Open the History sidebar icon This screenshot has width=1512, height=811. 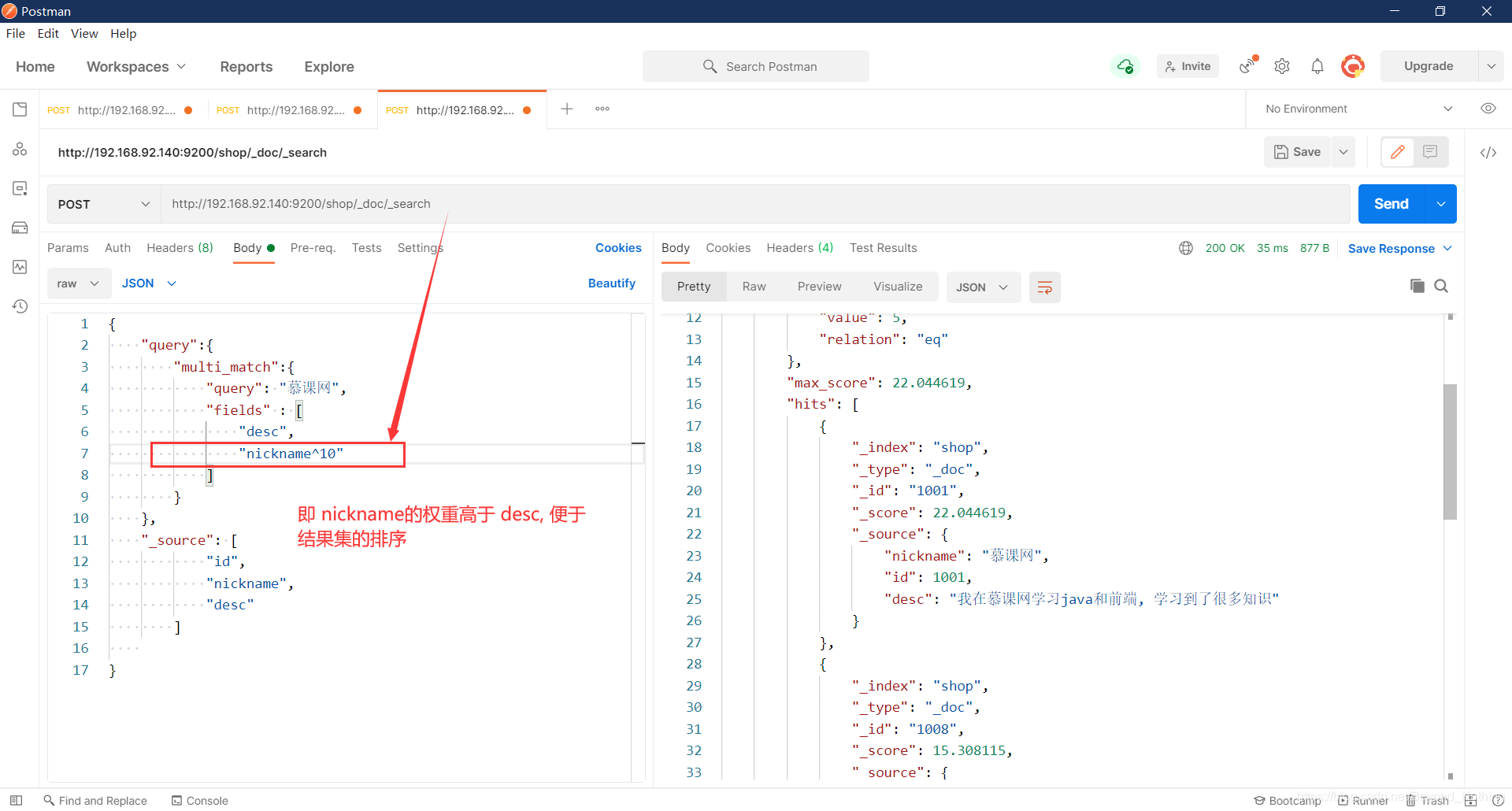pos(20,306)
